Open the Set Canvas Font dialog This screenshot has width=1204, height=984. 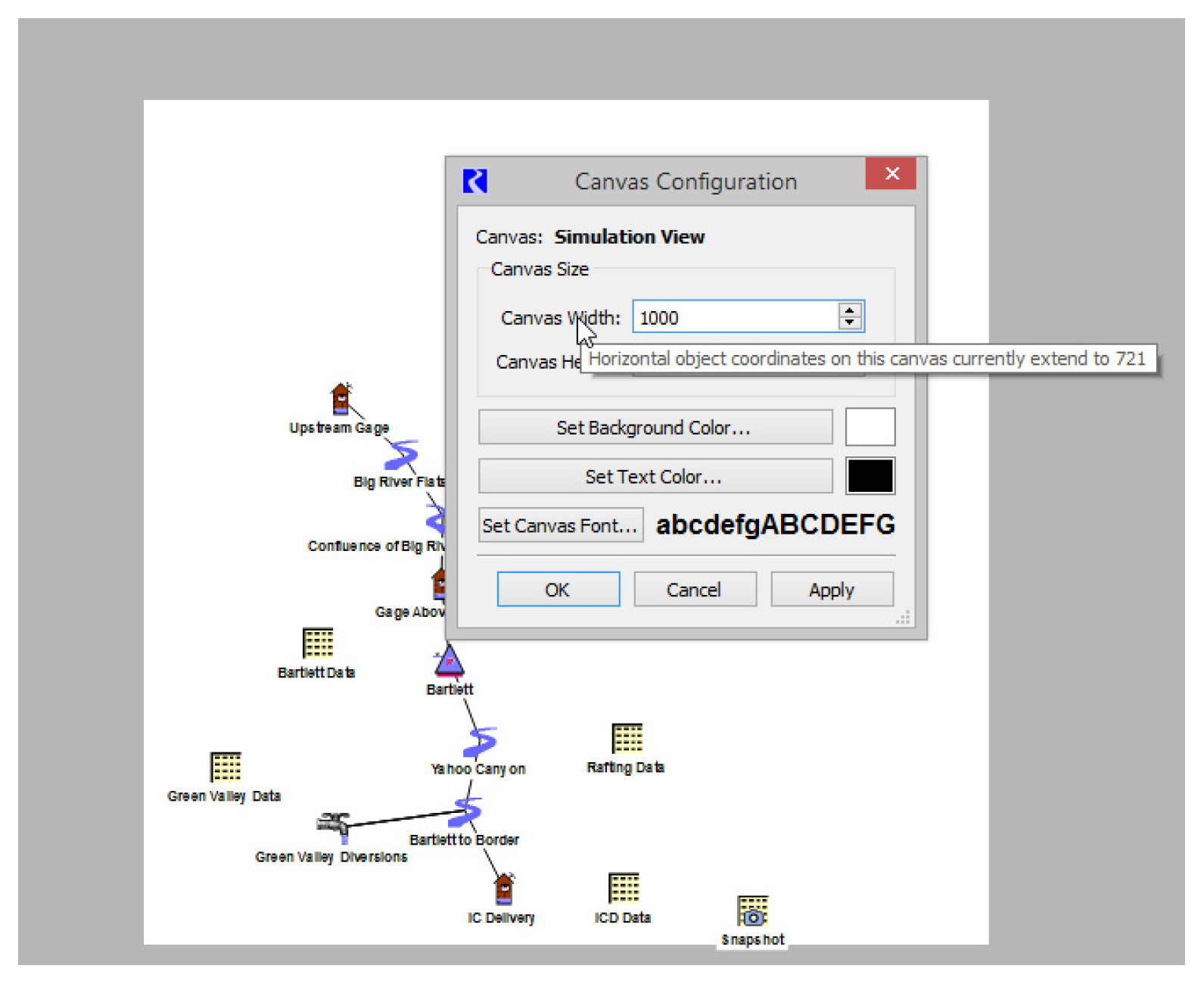[560, 525]
